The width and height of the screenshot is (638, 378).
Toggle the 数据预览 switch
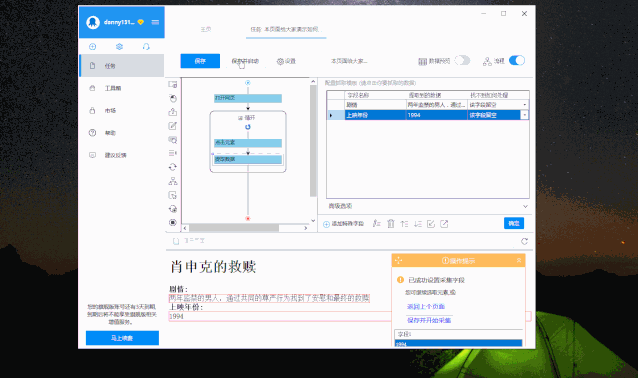point(463,61)
